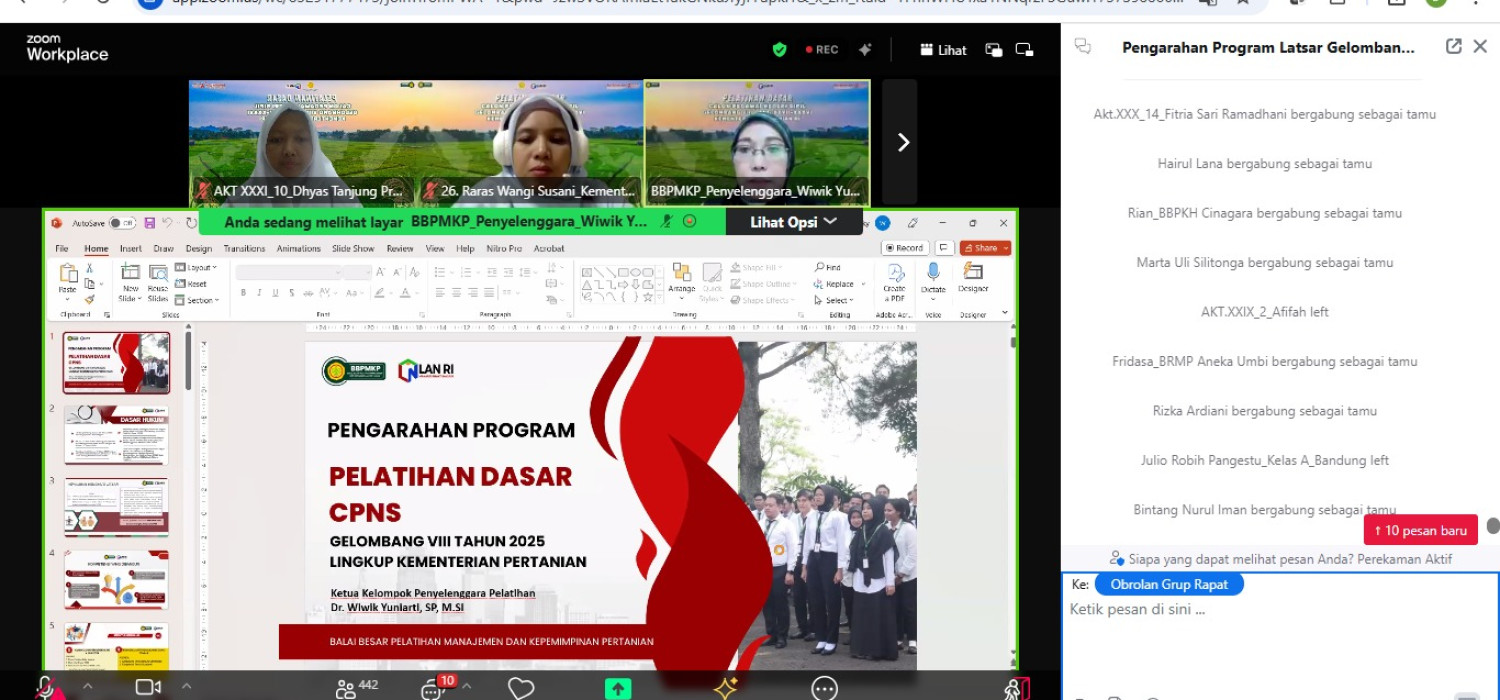Show next participant videos with arrow
This screenshot has width=1500, height=700.
(x=902, y=142)
